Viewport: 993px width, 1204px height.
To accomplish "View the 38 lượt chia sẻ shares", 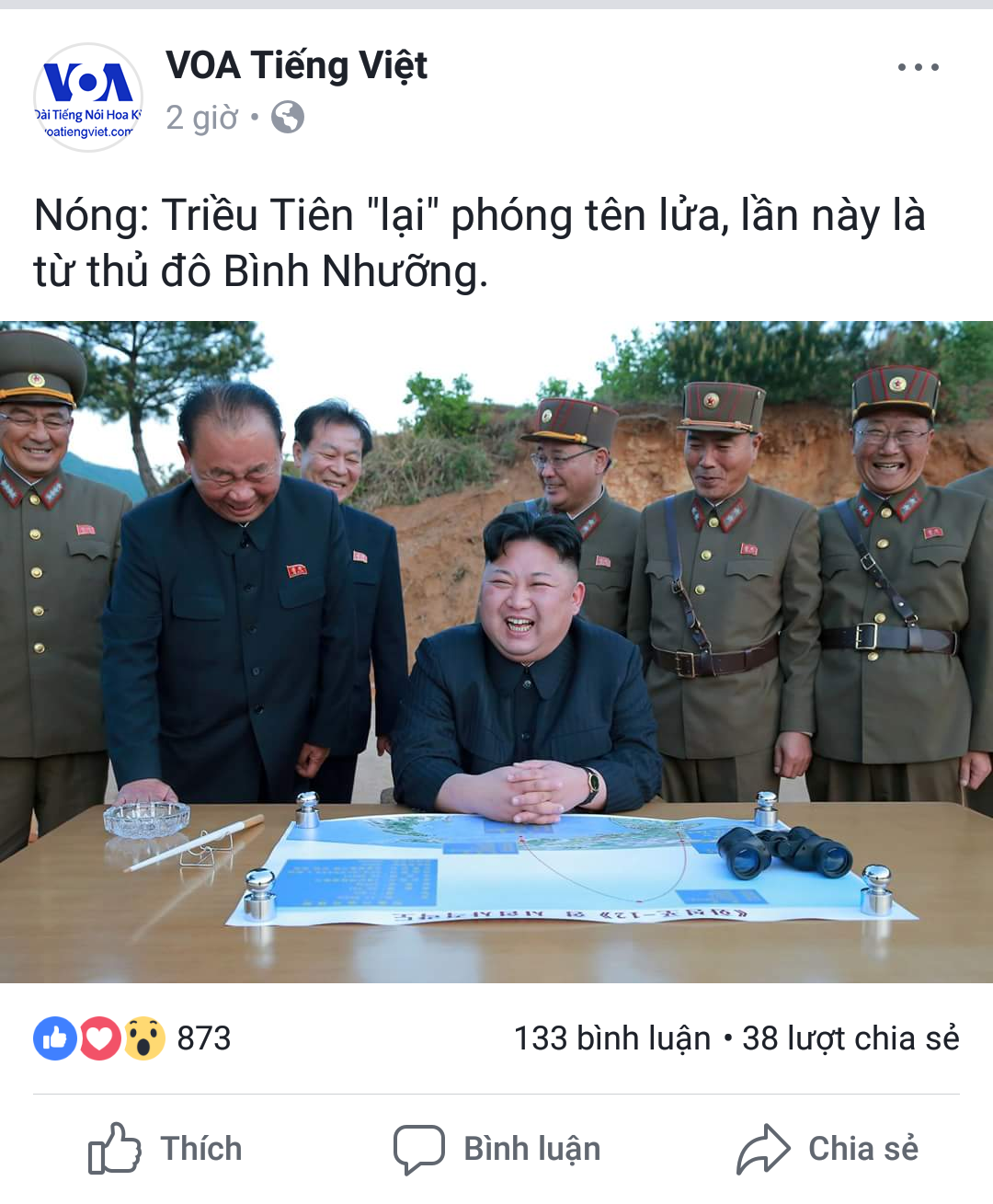I will [x=850, y=1038].
